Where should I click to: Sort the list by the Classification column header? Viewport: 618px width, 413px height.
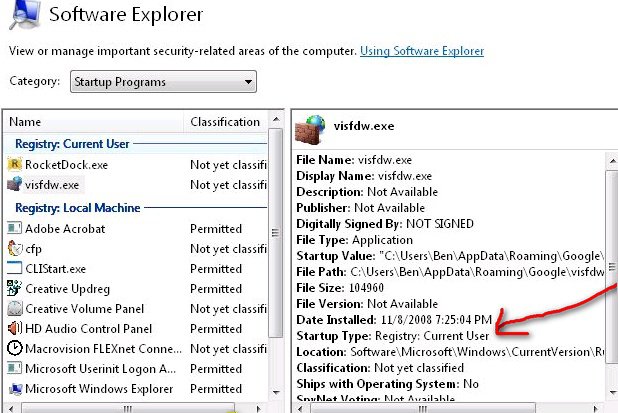click(x=226, y=122)
